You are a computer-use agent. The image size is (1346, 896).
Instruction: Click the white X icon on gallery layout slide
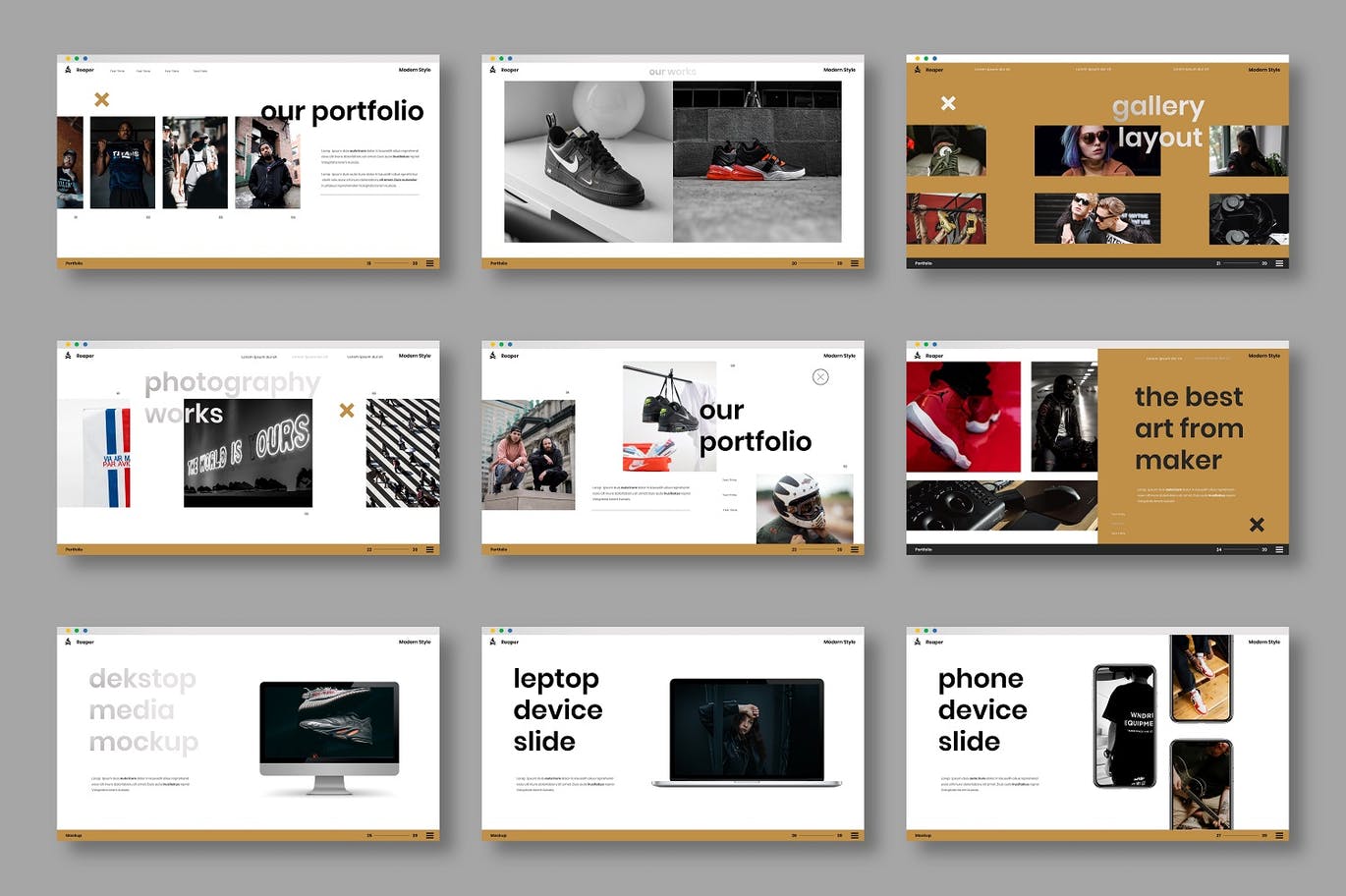coord(948,103)
